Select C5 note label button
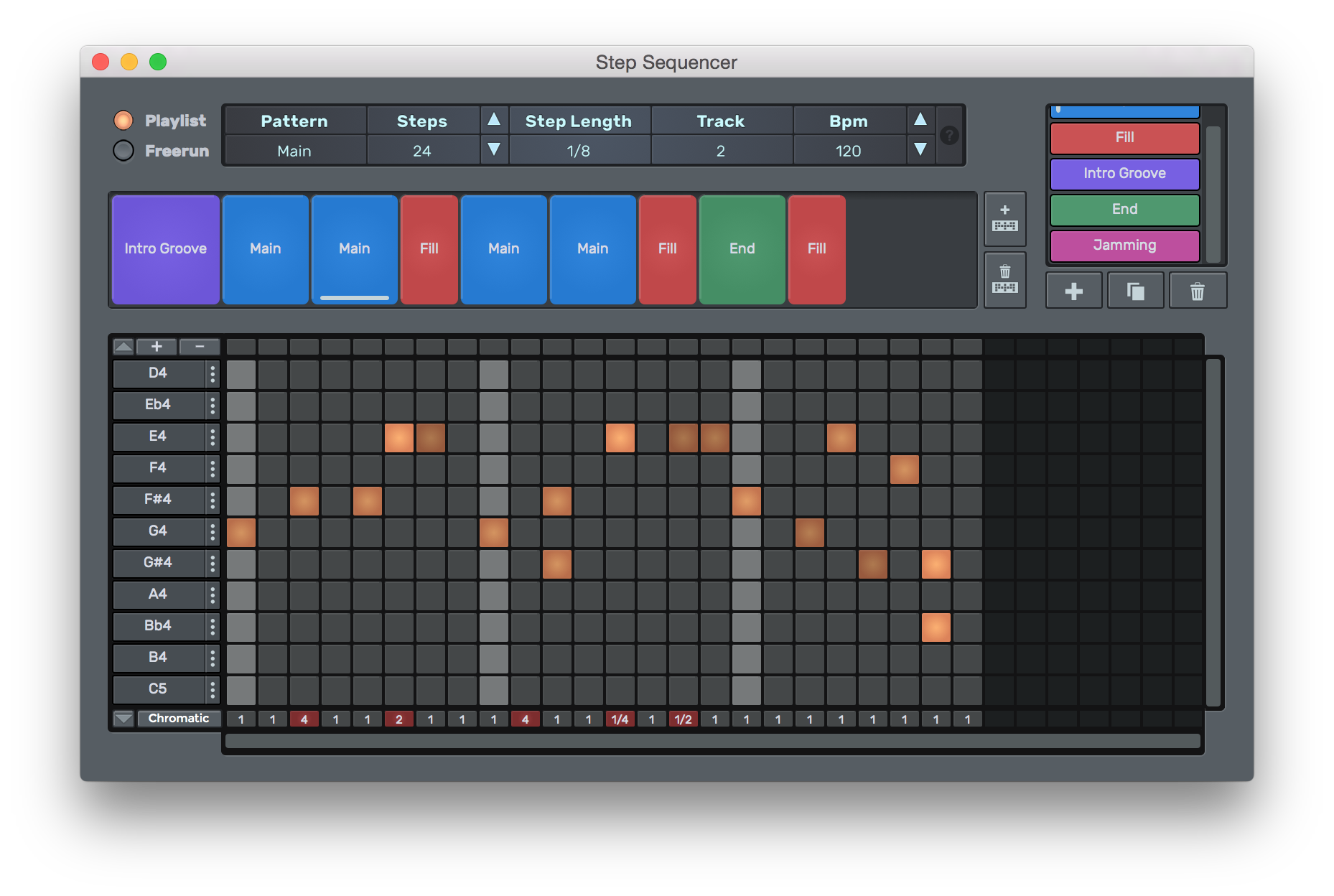 point(158,689)
